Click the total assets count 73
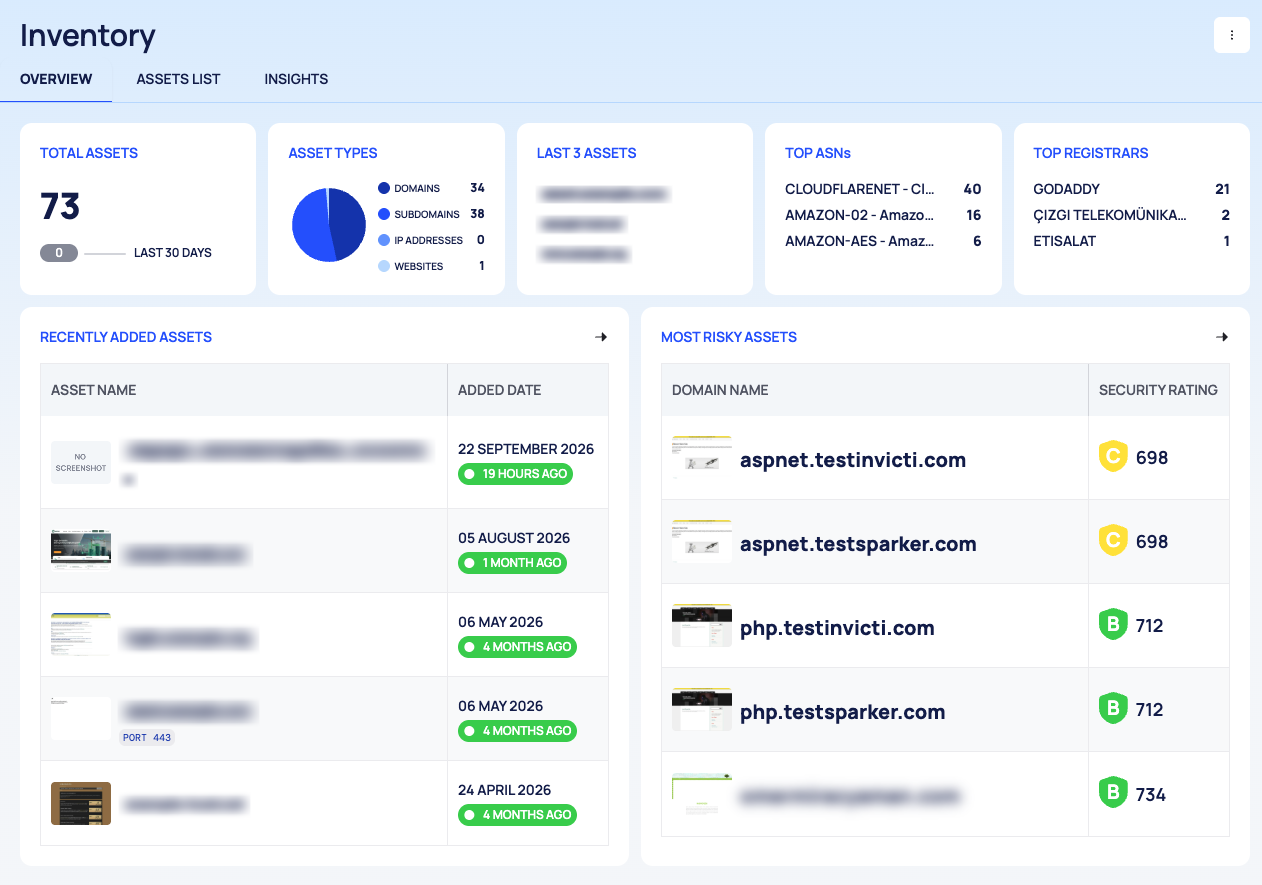The height and width of the screenshot is (885, 1262). (x=60, y=206)
